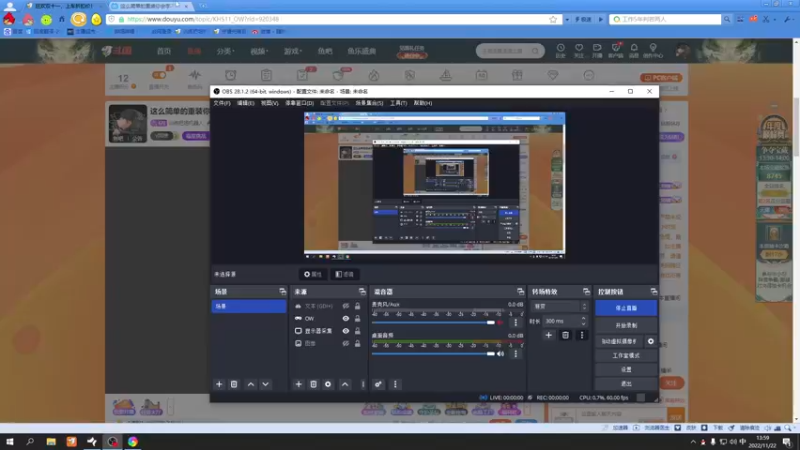Viewport: 800px width, 450px height.
Task: Toggle lock on 文本 (GDI+) source
Action: click(357, 306)
